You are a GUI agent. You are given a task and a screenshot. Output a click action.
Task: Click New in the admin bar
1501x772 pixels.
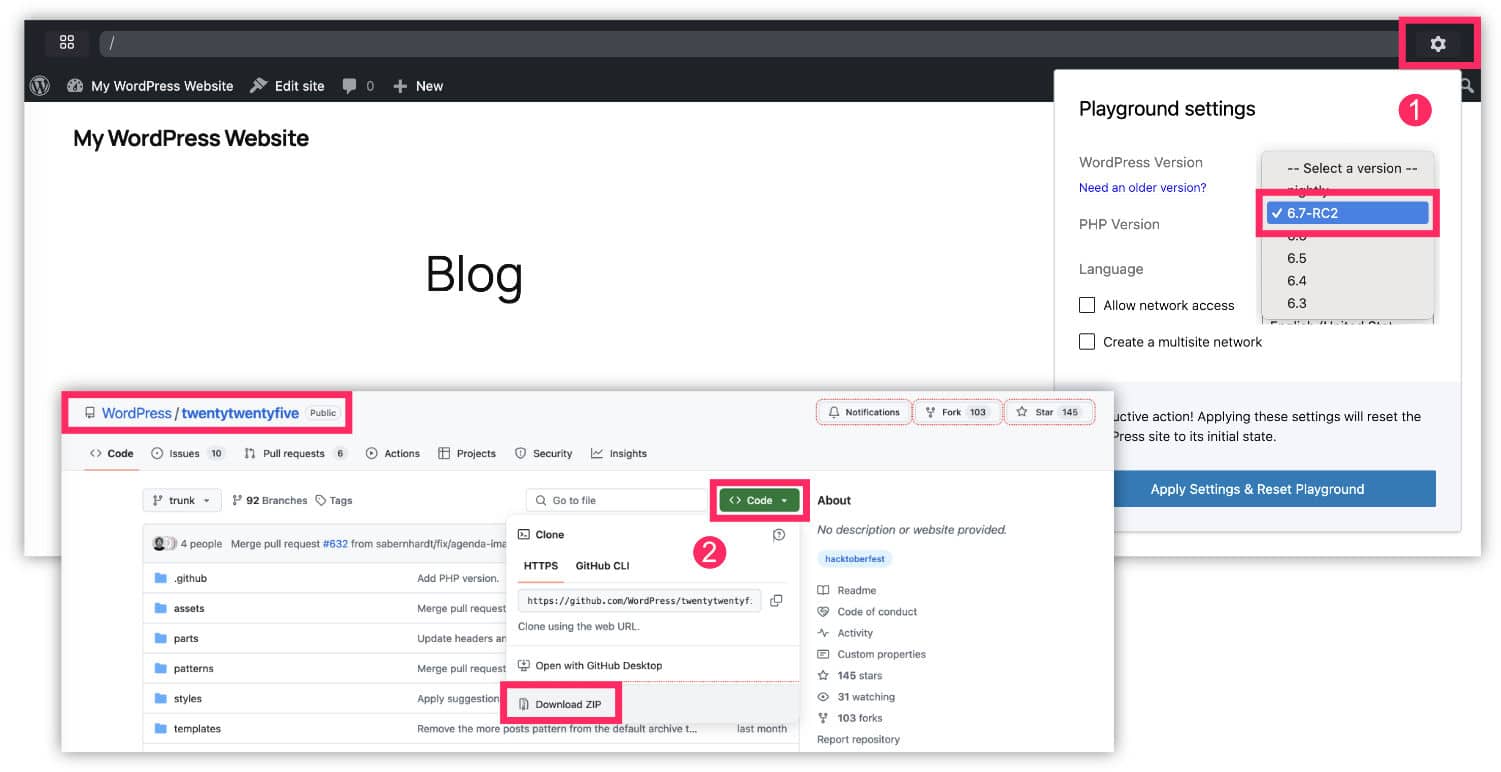click(x=418, y=86)
